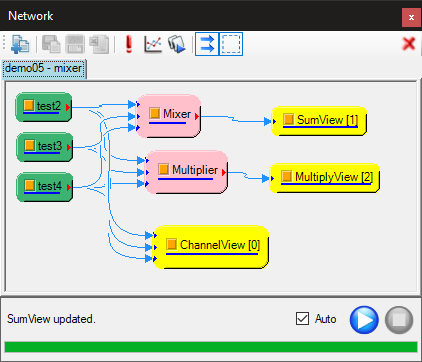Open the line chart plot icon

[x=153, y=44]
